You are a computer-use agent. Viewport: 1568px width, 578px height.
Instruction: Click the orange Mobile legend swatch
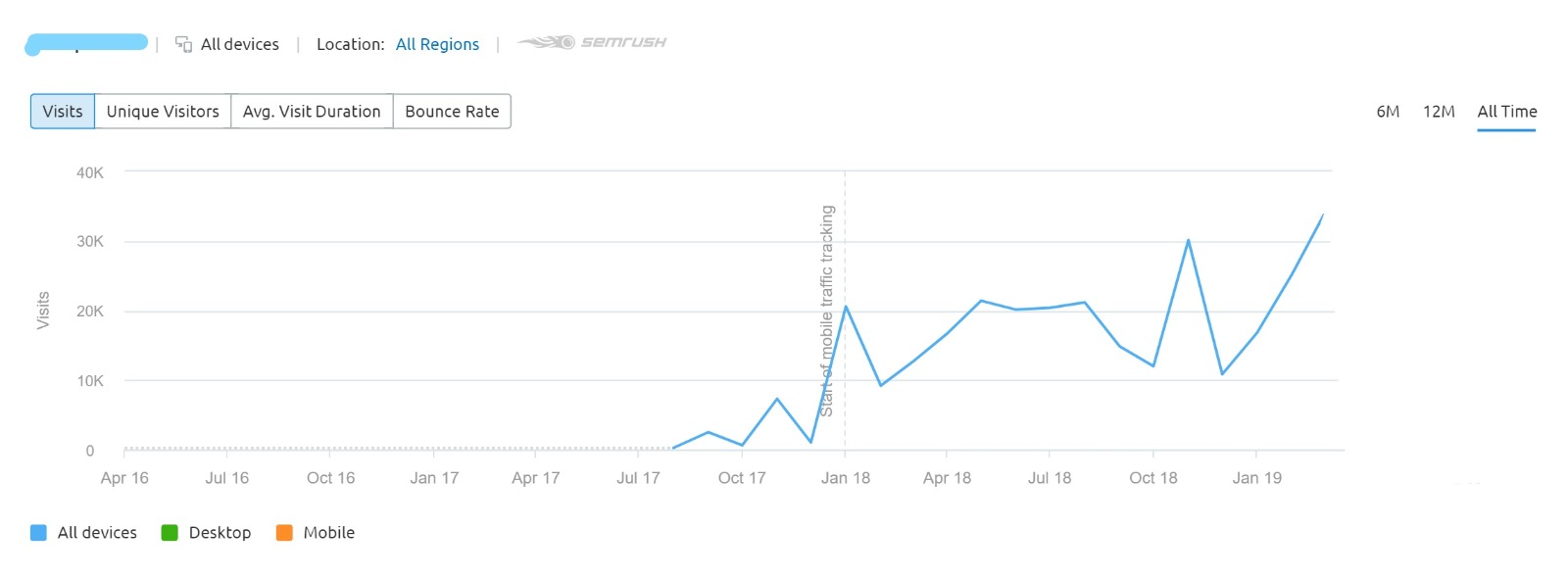284,533
